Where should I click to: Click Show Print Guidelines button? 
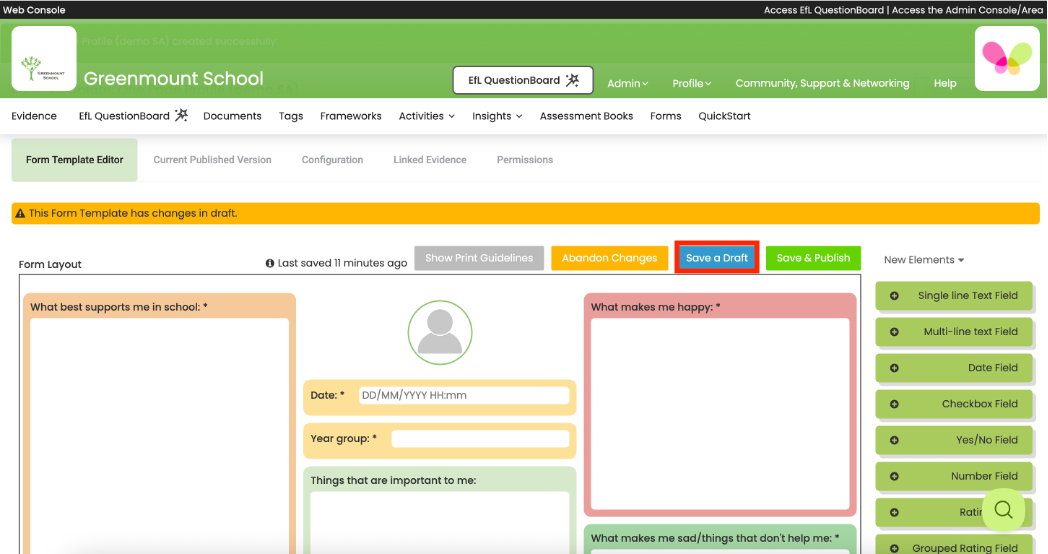click(479, 258)
